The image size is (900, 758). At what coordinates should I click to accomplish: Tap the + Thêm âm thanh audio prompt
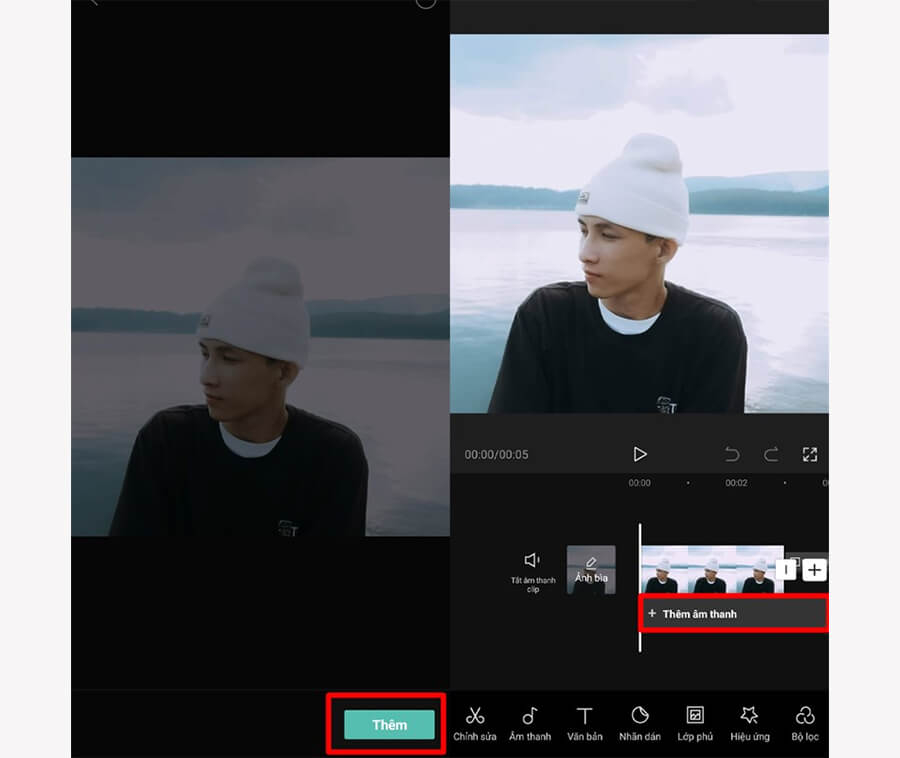(x=733, y=612)
